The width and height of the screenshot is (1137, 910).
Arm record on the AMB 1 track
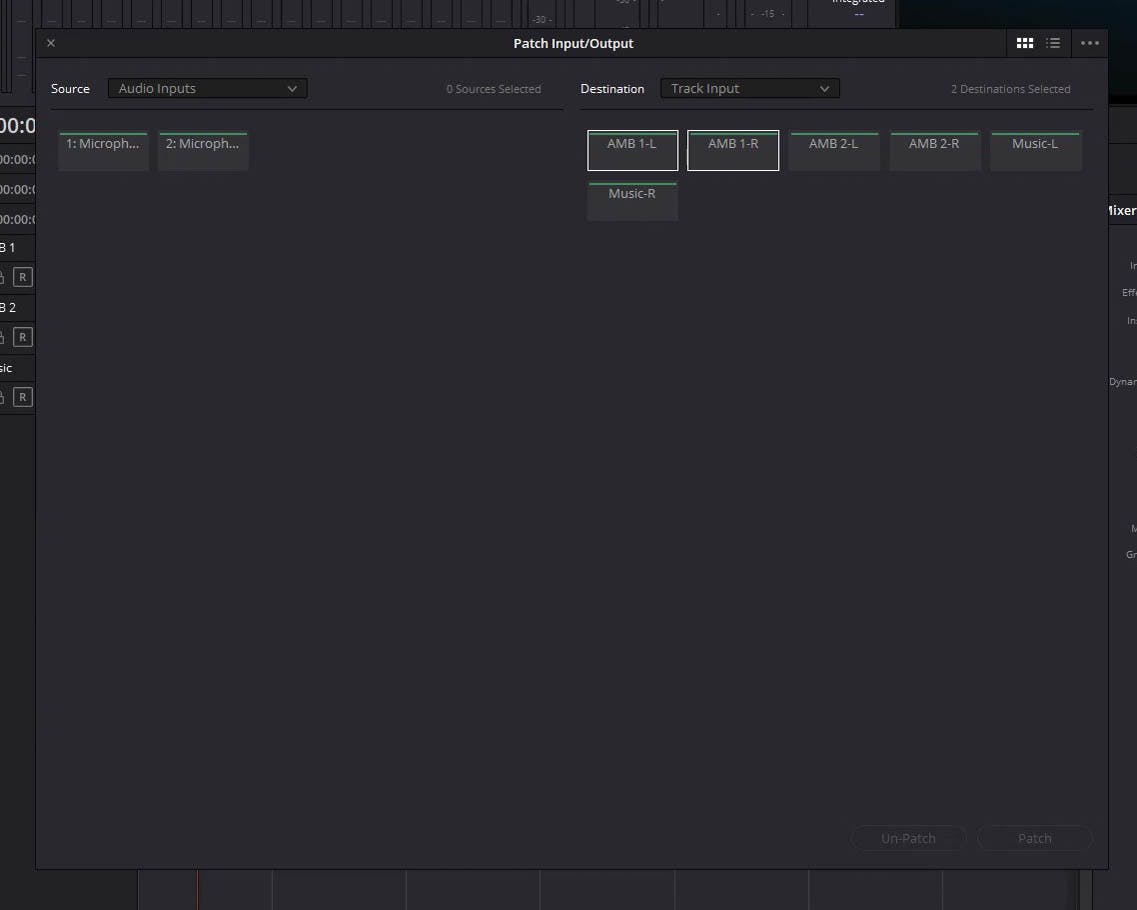tap(23, 277)
